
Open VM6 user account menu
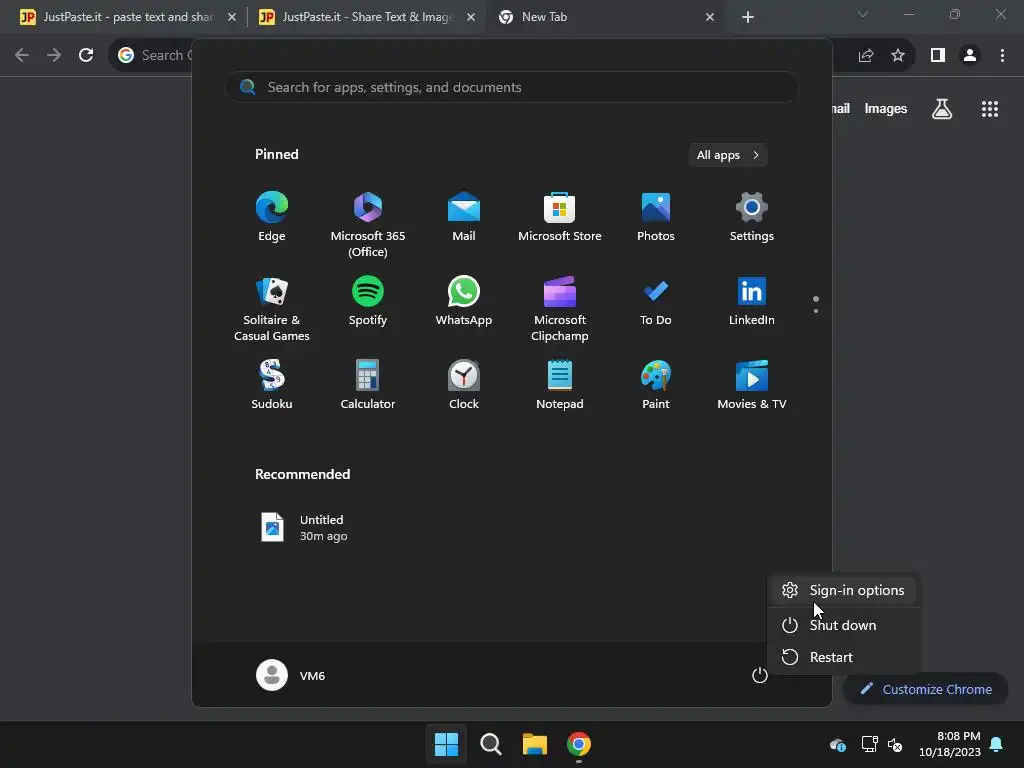coord(291,675)
